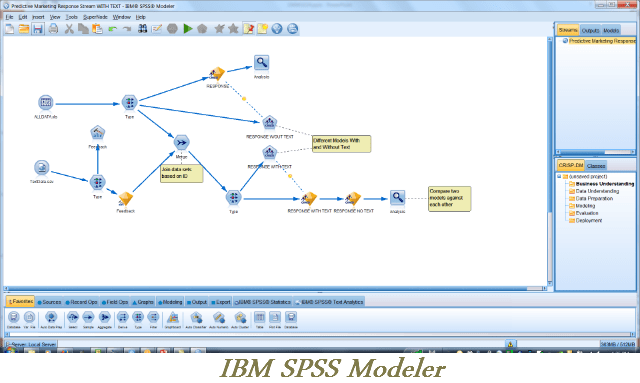The image size is (640, 383).
Task: Open the Sources palette tab
Action: pos(49,302)
